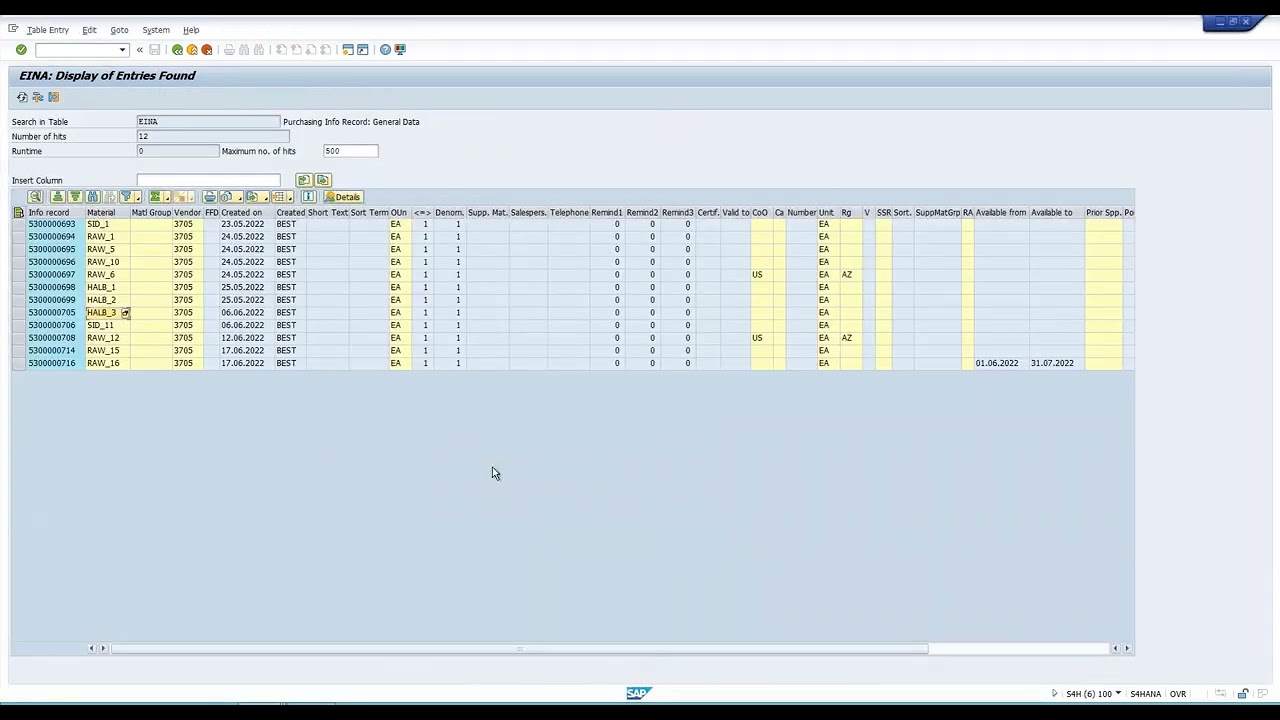
Task: Open the search help icon beside HALB_3
Action: (x=126, y=313)
